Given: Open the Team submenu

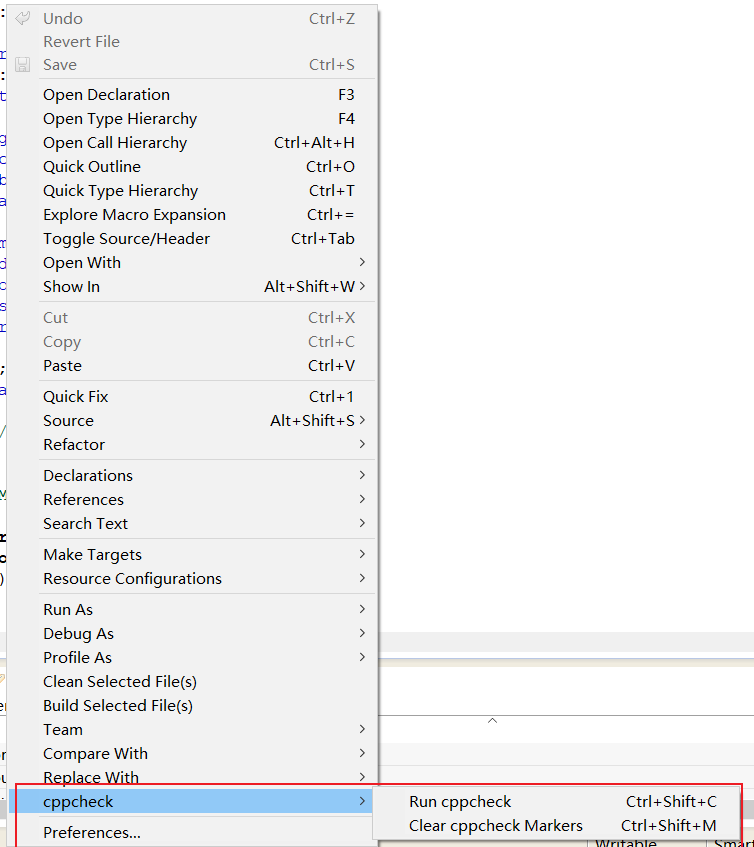Looking at the screenshot, I should pos(192,730).
